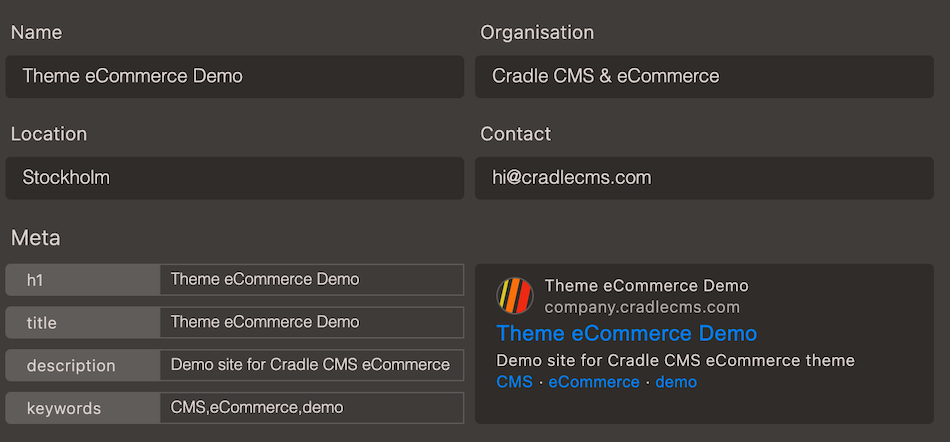Image resolution: width=950 pixels, height=442 pixels.
Task: Edit the description meta value field
Action: pyautogui.click(x=312, y=365)
